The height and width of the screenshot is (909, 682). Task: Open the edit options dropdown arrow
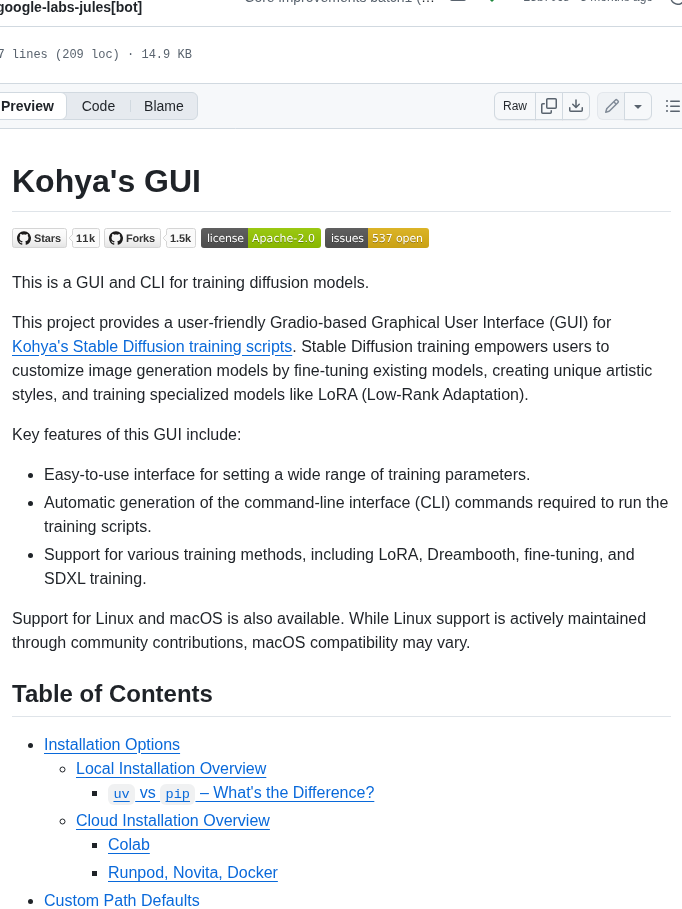click(637, 106)
